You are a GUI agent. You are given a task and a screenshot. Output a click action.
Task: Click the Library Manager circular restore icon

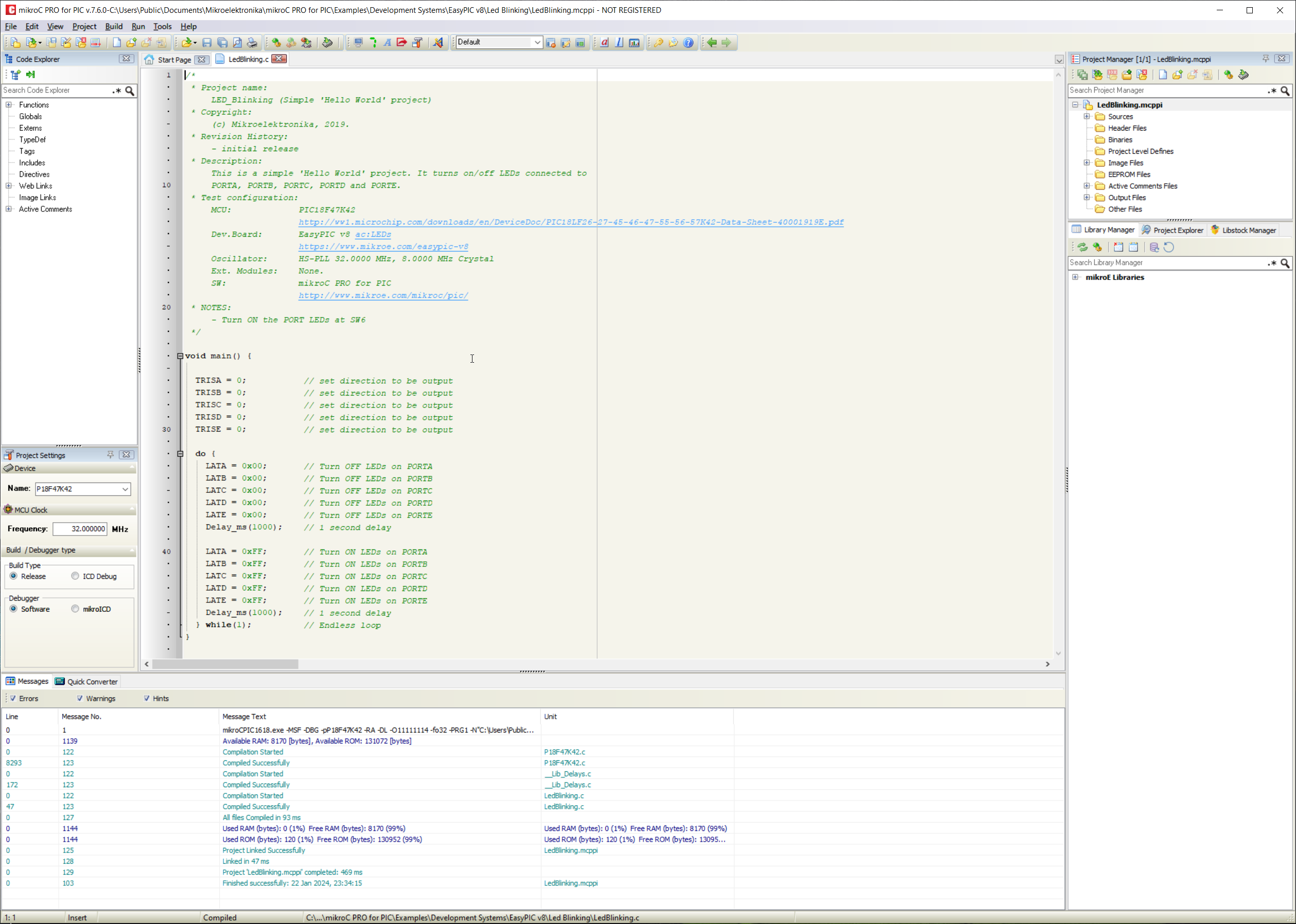(x=1168, y=247)
